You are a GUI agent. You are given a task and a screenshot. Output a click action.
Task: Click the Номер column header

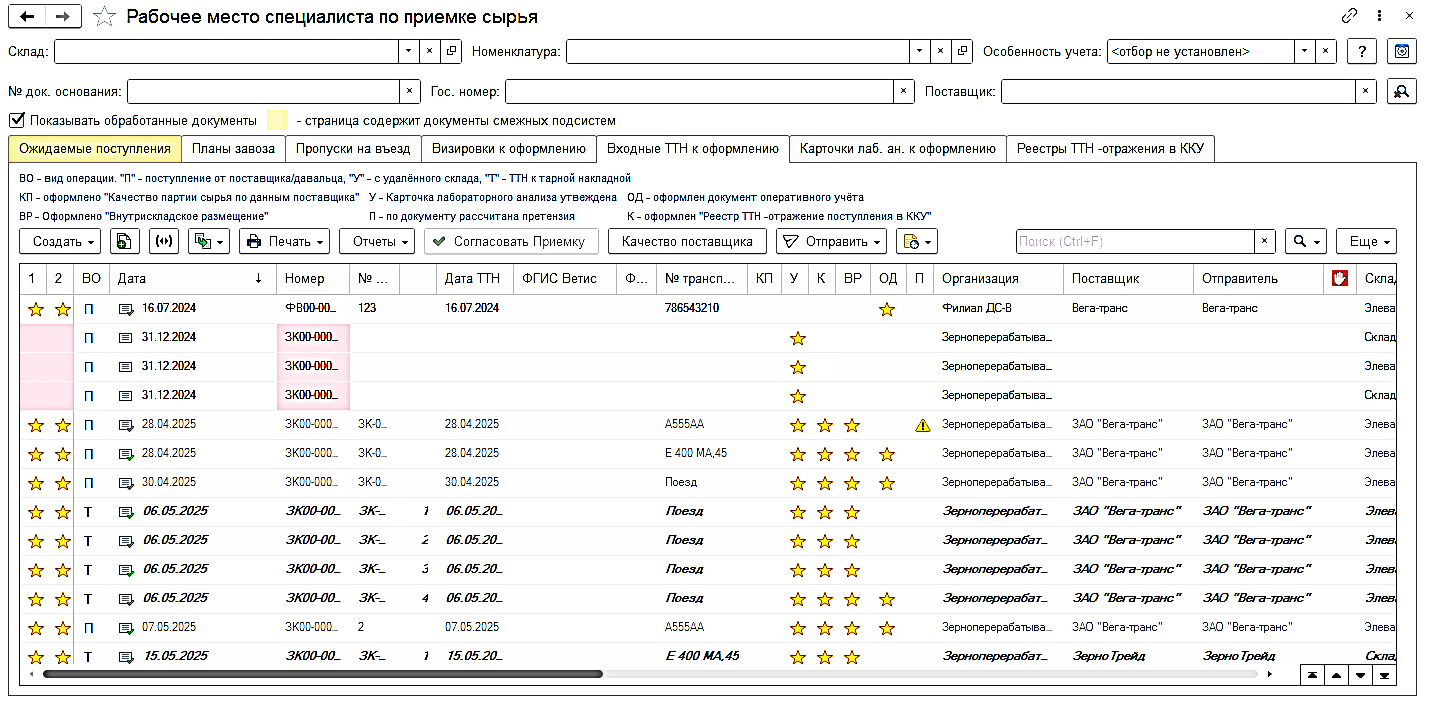click(x=313, y=279)
